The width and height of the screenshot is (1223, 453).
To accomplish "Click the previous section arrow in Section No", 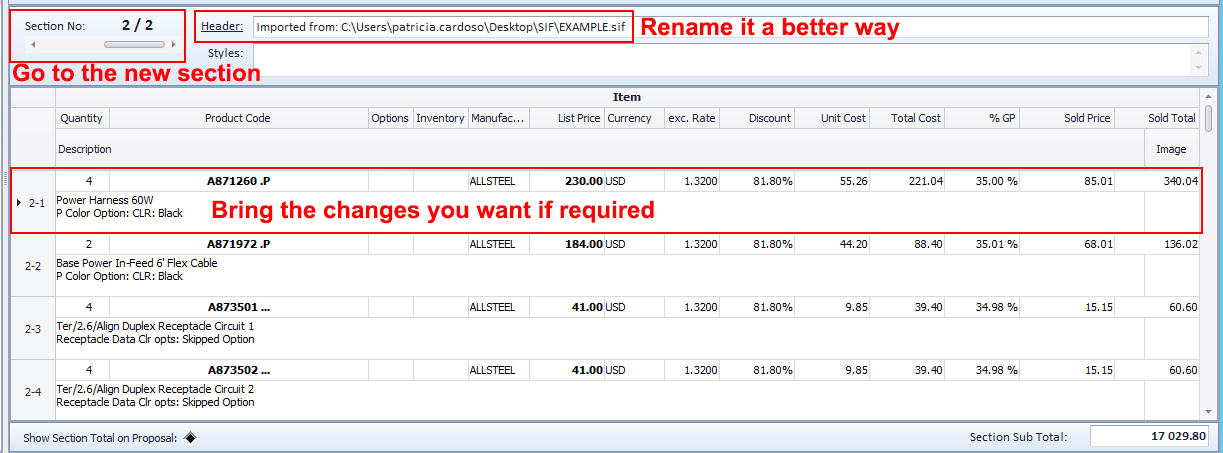I will click(33, 45).
